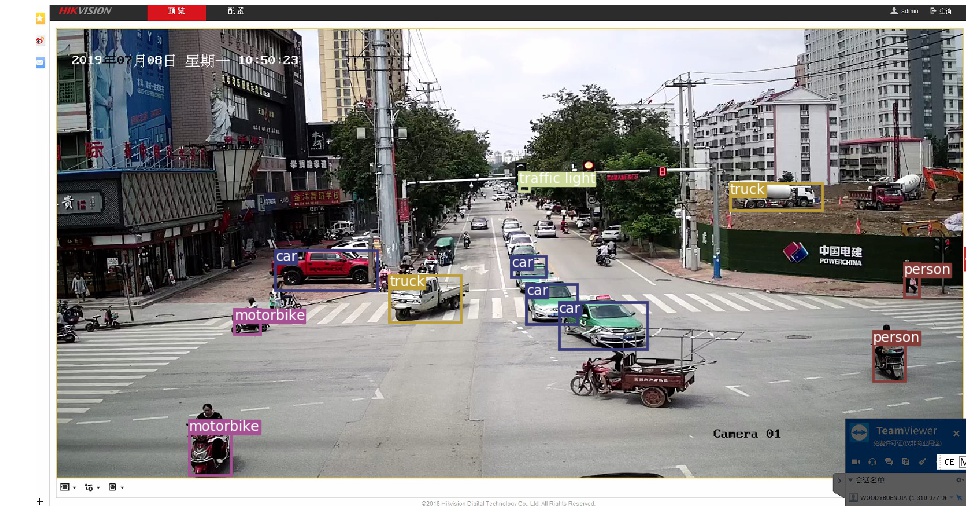978x530 pixels.
Task: Collapse the TeamViewer side panel arrow
Action: 839,481
